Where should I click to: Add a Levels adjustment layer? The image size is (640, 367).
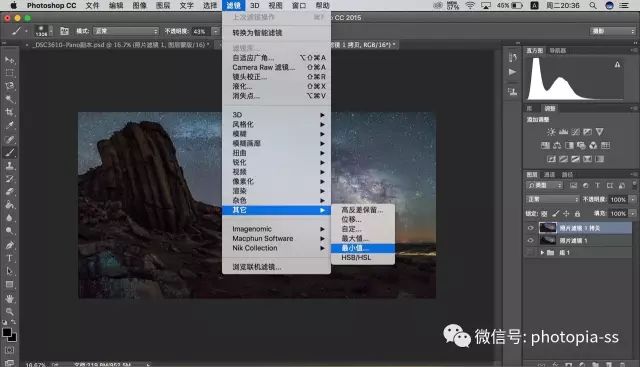564,132
